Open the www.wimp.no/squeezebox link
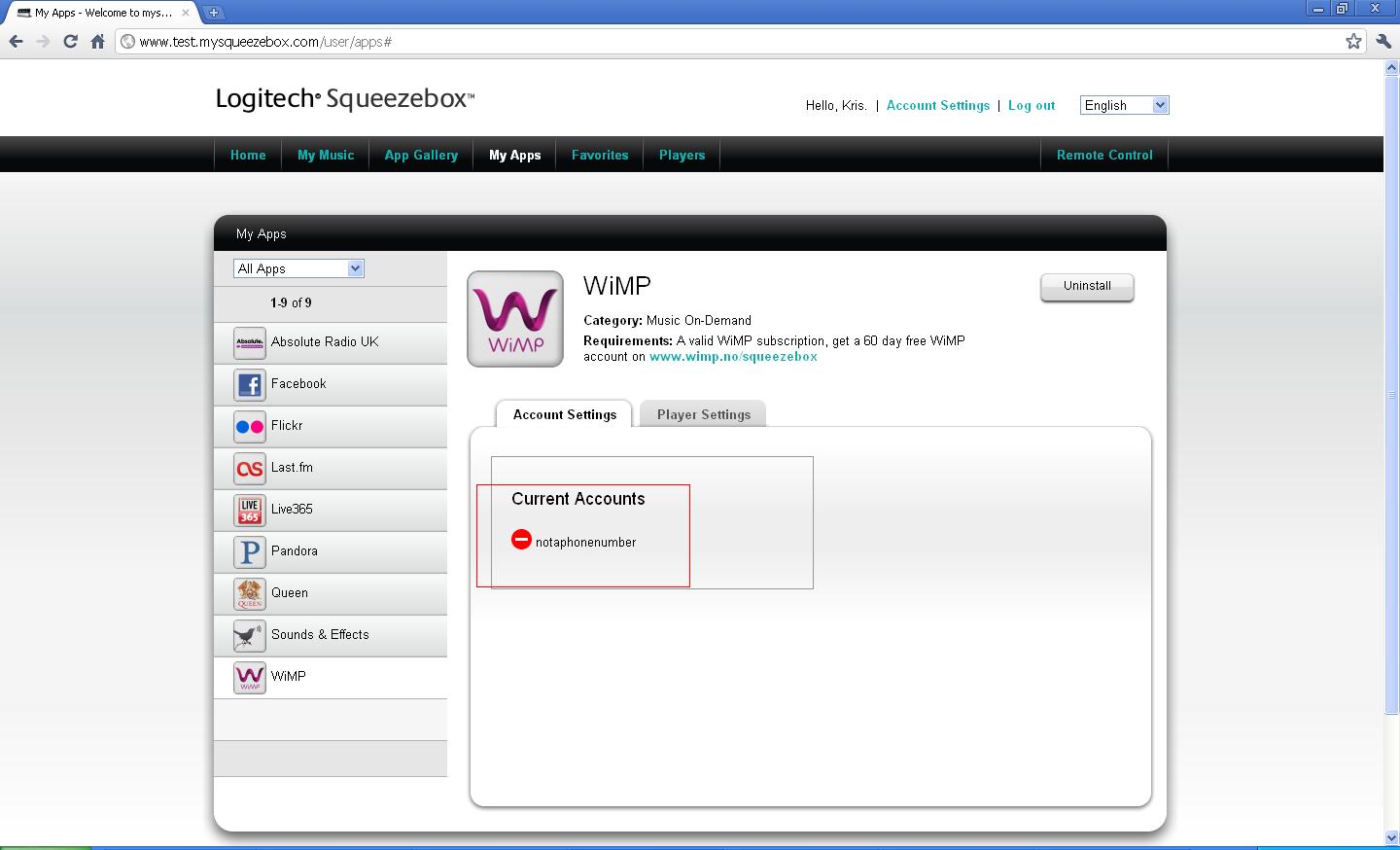Viewport: 1400px width, 850px height. tap(733, 357)
